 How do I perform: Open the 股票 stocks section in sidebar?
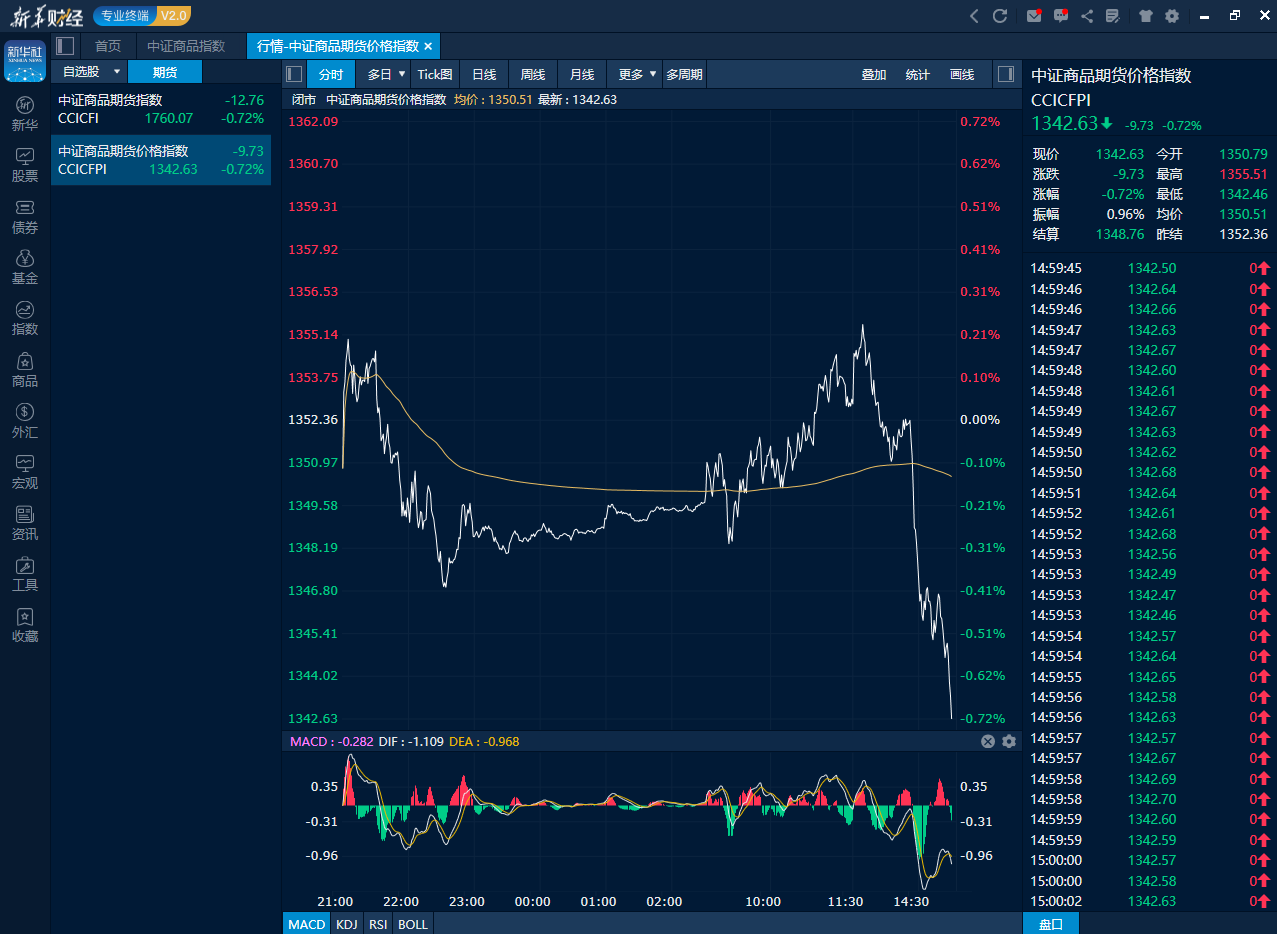tap(25, 165)
